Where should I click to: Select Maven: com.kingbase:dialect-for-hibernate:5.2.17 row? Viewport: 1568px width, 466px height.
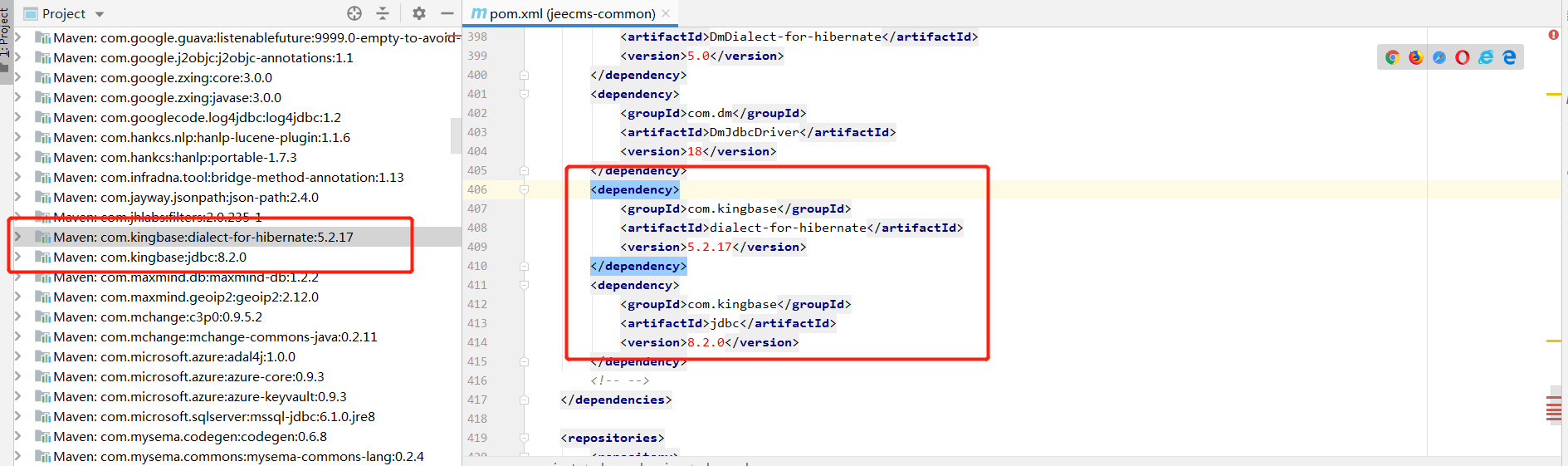(x=237, y=238)
